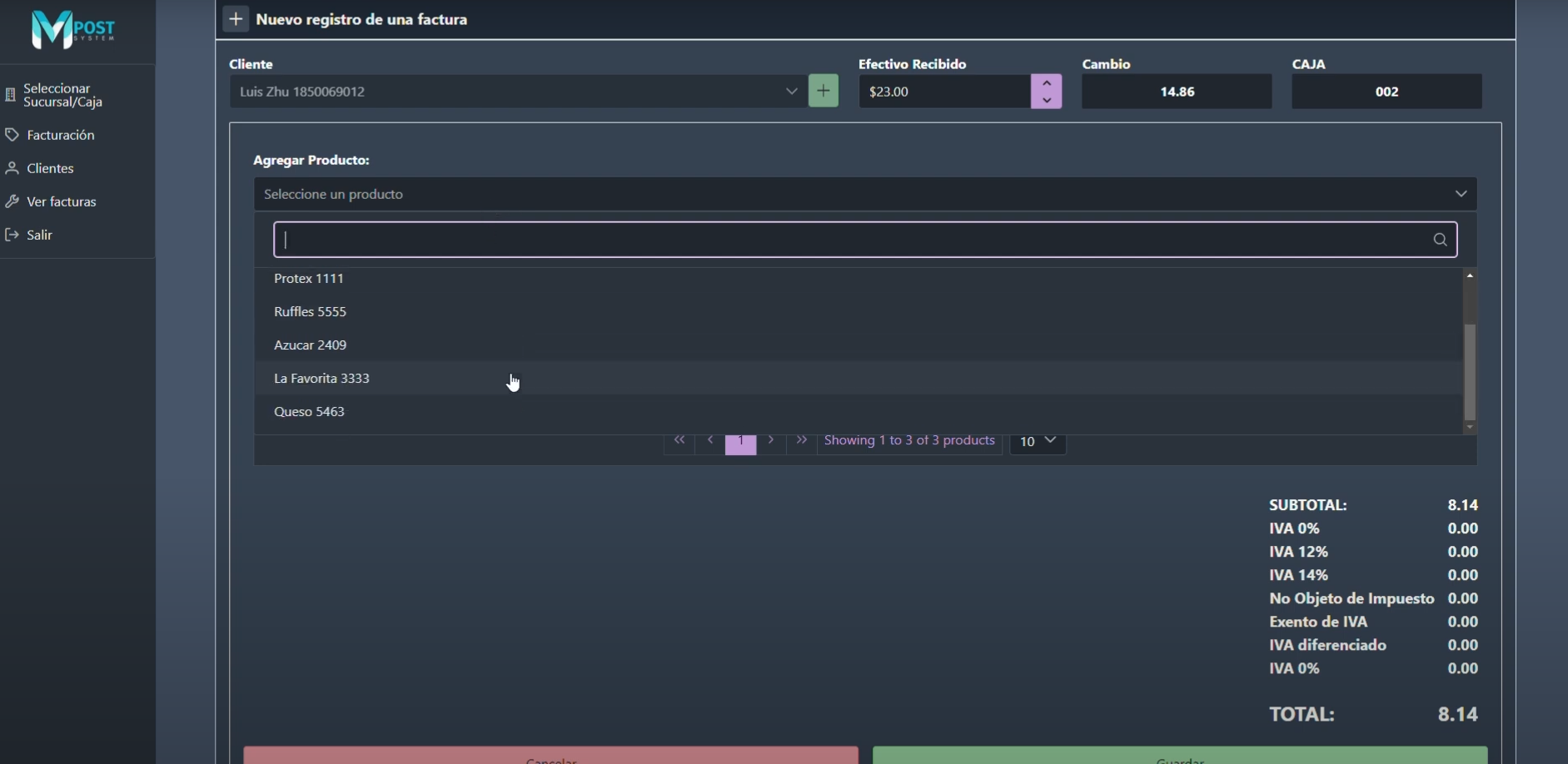Click the green add client plus button
This screenshot has height=764, width=1568.
pyautogui.click(x=823, y=92)
